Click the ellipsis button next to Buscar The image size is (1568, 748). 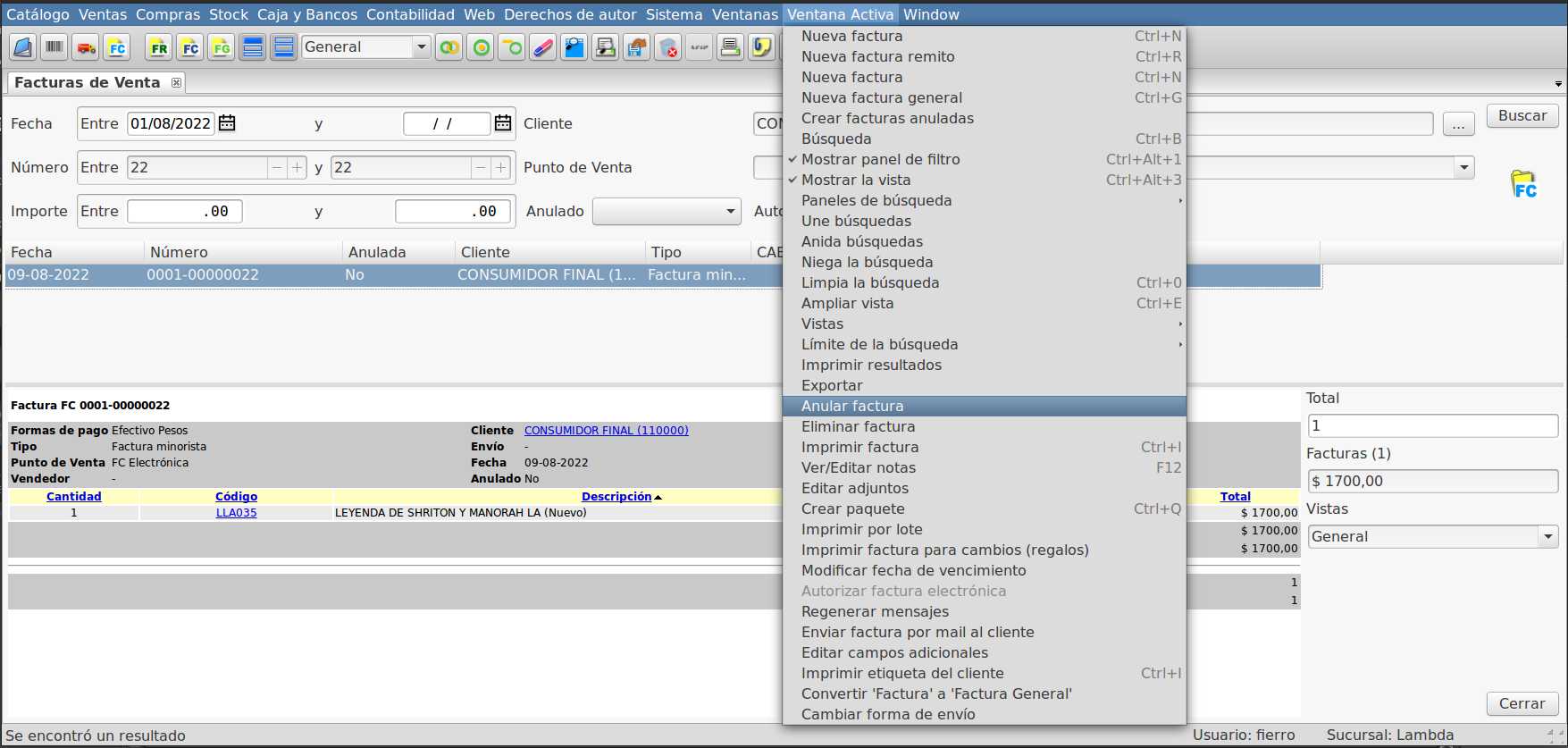[1458, 124]
